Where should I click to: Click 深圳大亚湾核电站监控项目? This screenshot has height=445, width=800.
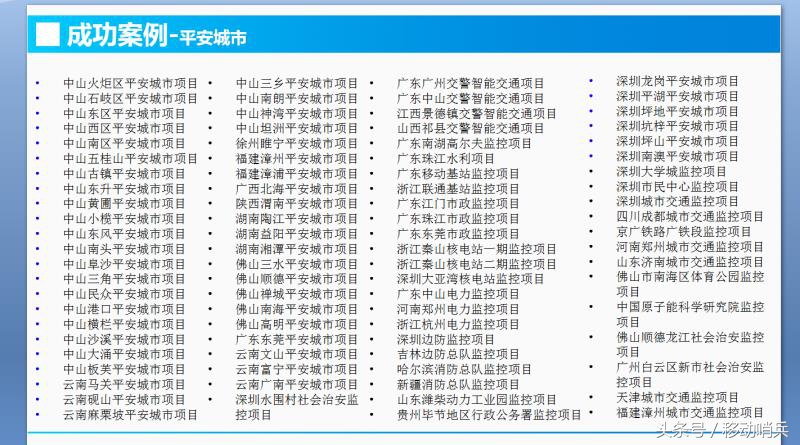point(470,279)
